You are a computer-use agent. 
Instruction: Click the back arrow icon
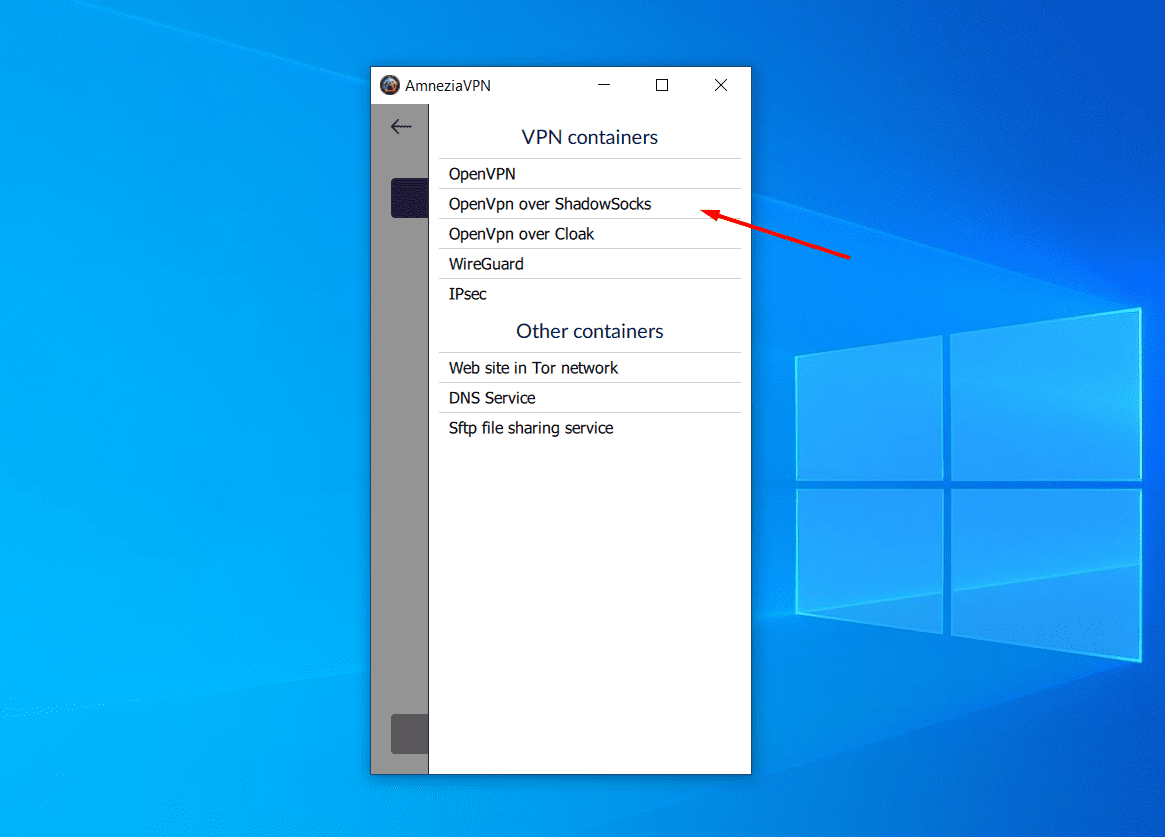tap(401, 126)
